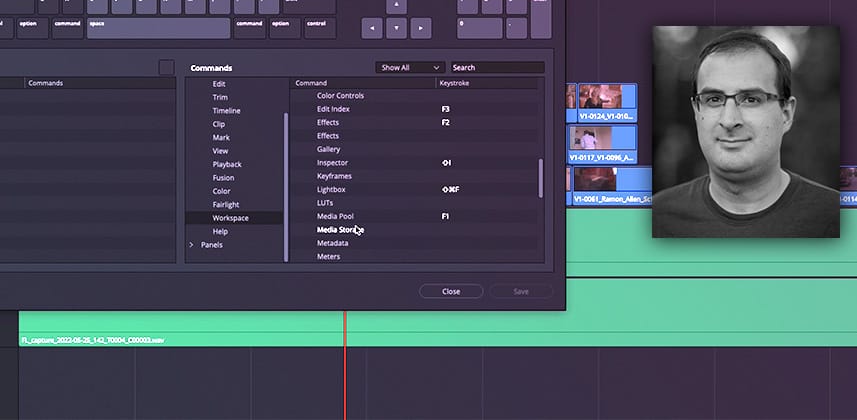Click the Search field in Commands panel

pos(497,67)
